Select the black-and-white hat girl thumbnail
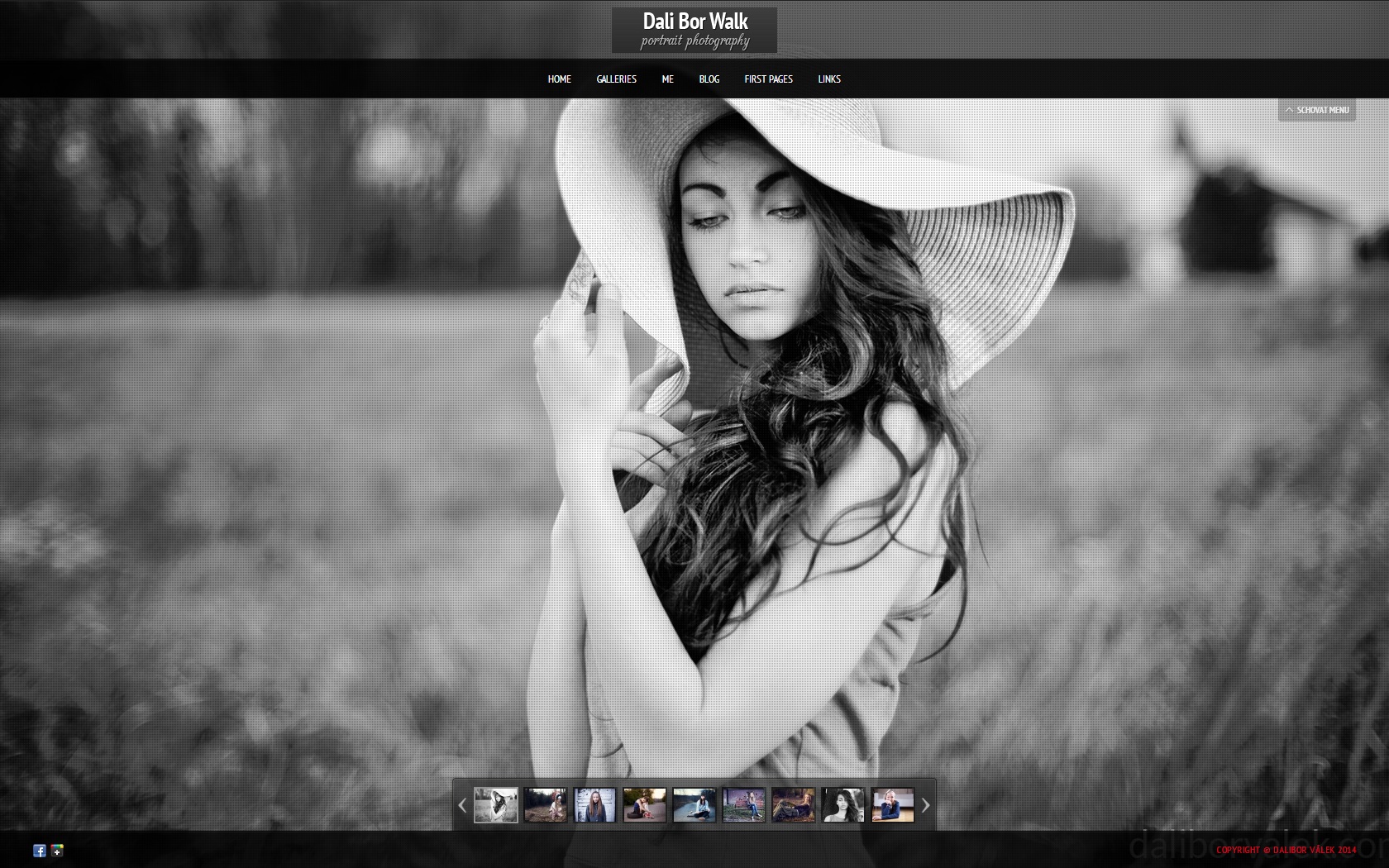Screen dimensions: 1389x868 click(496, 805)
